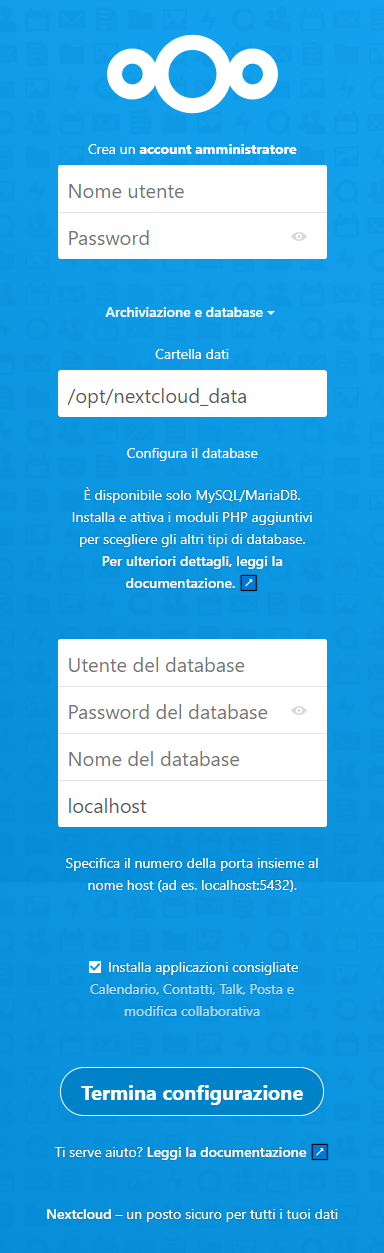Focus the Password del database field

[x=192, y=711]
